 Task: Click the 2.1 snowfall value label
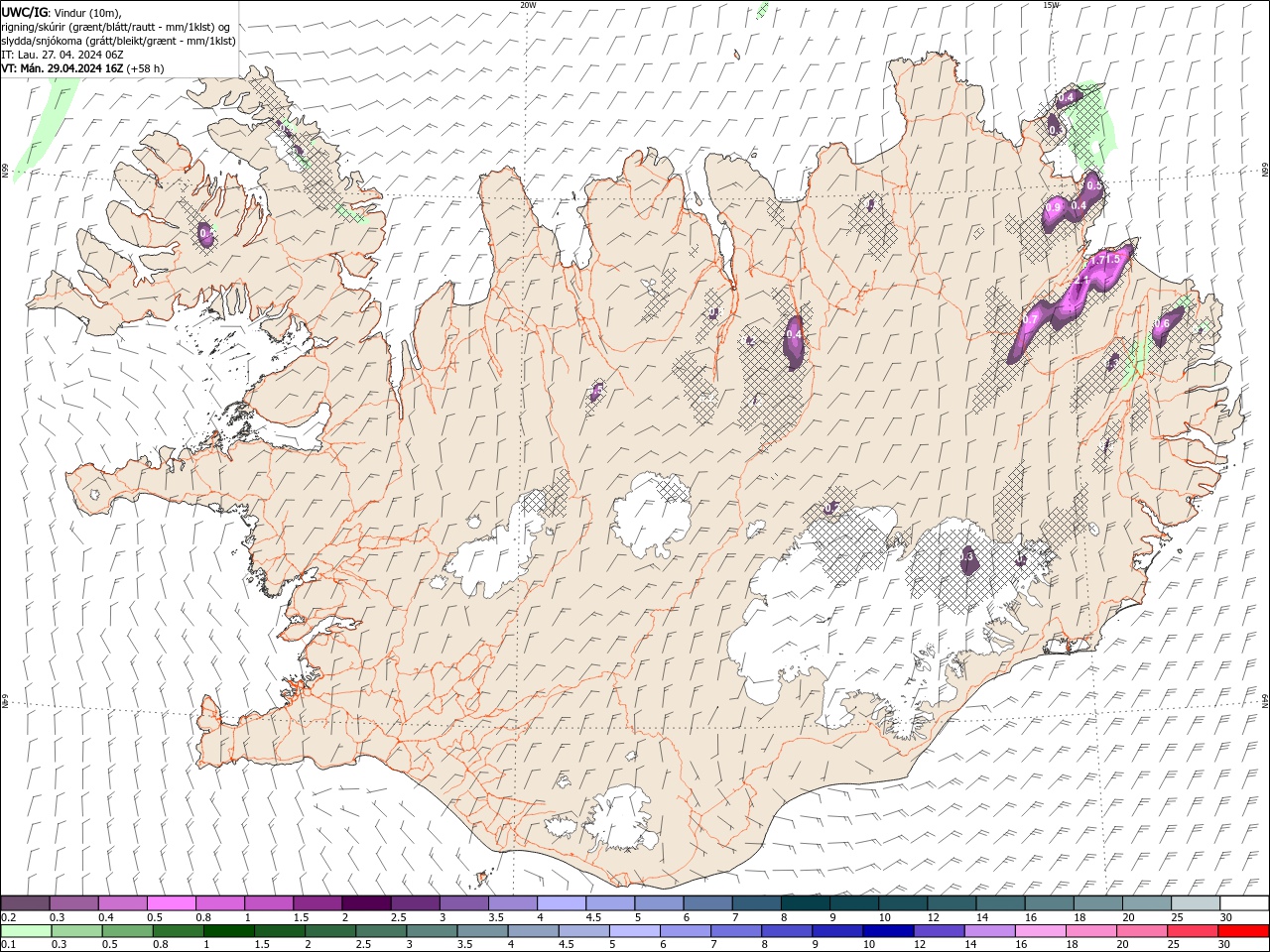(1081, 282)
